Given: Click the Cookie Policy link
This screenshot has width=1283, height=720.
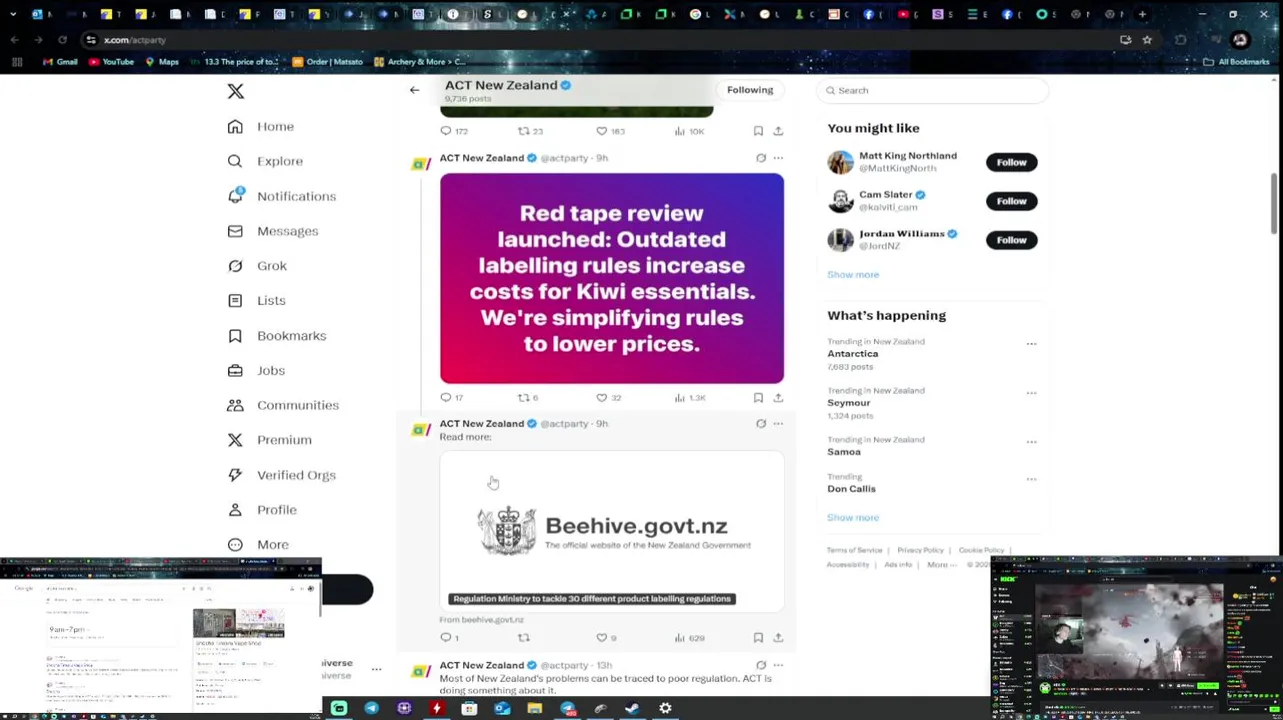Looking at the screenshot, I should [x=981, y=550].
